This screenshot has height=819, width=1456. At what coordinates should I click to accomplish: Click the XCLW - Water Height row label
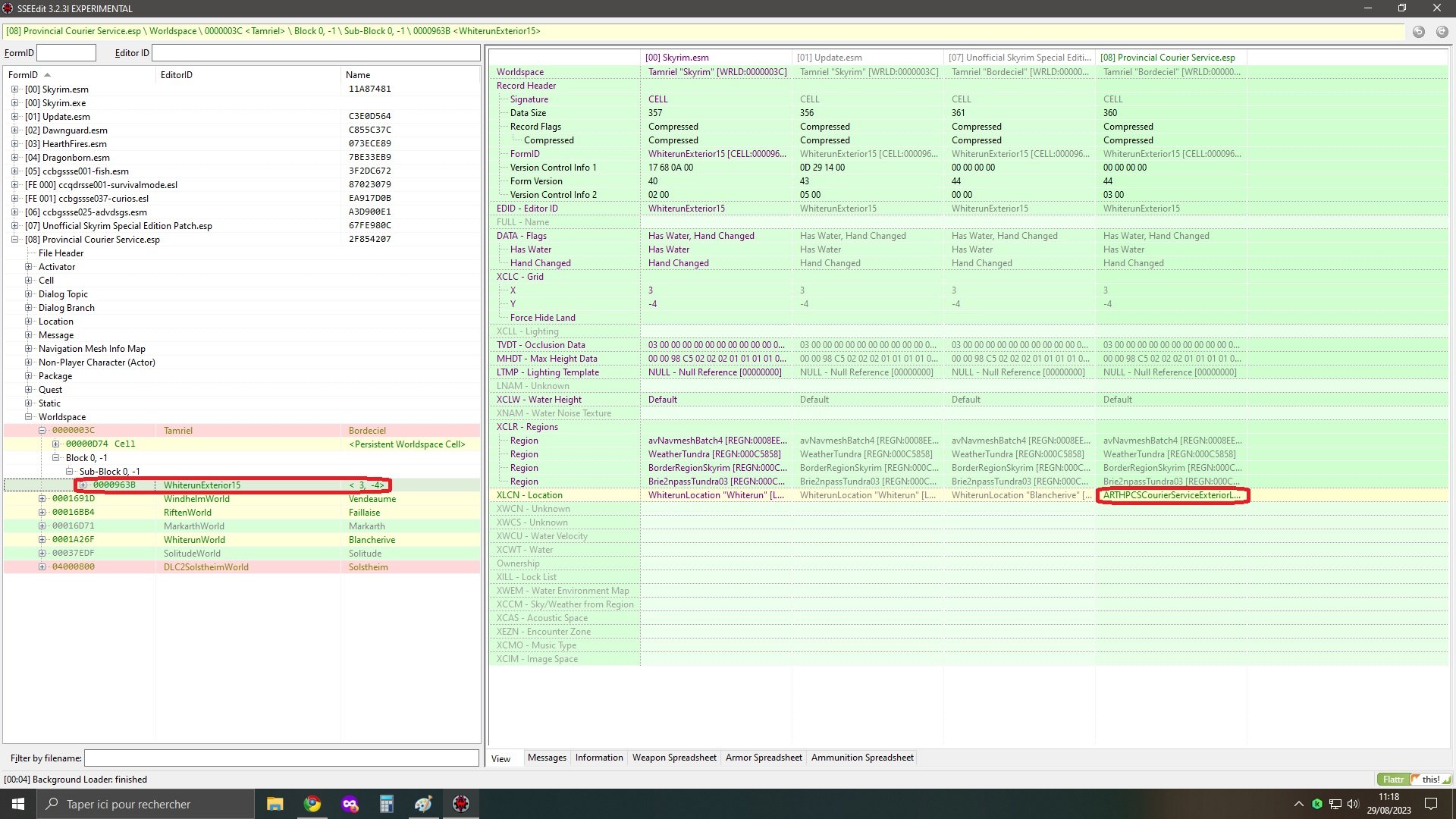(539, 400)
